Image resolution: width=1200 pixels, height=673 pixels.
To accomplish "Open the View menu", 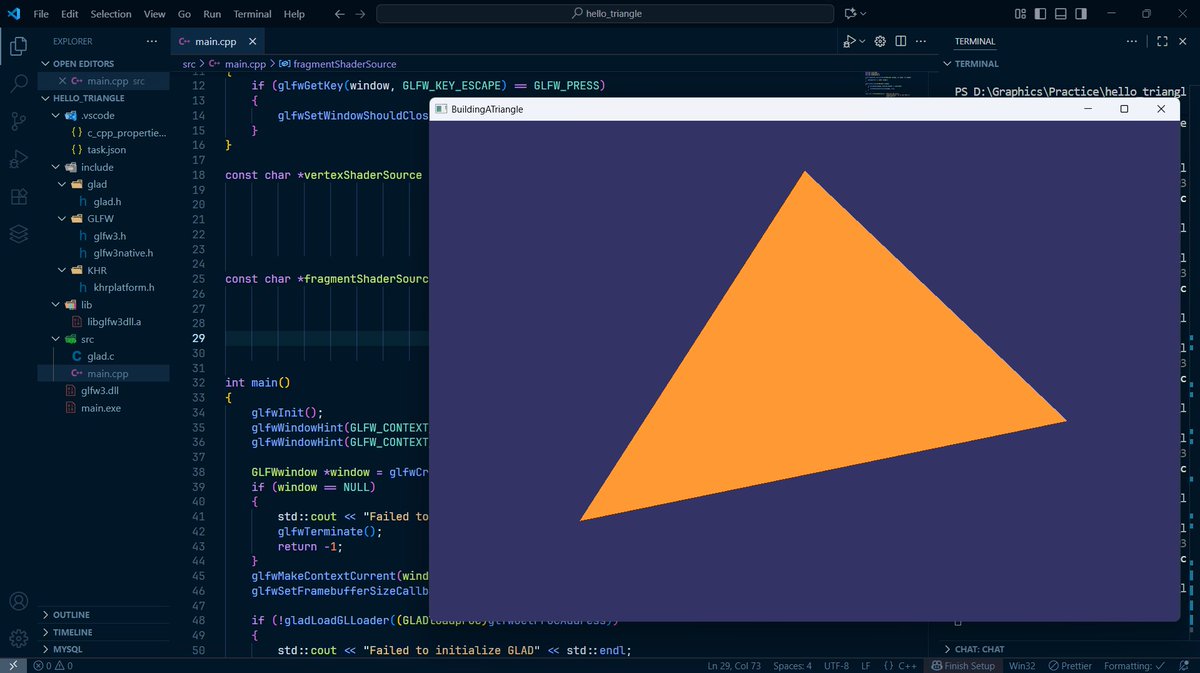I will 155,14.
